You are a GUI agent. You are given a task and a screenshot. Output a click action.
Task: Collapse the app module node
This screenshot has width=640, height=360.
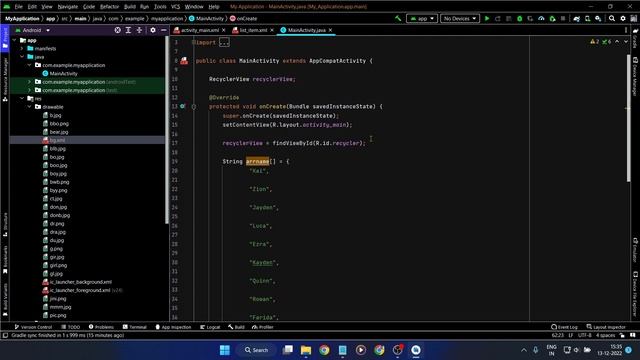click(x=15, y=40)
